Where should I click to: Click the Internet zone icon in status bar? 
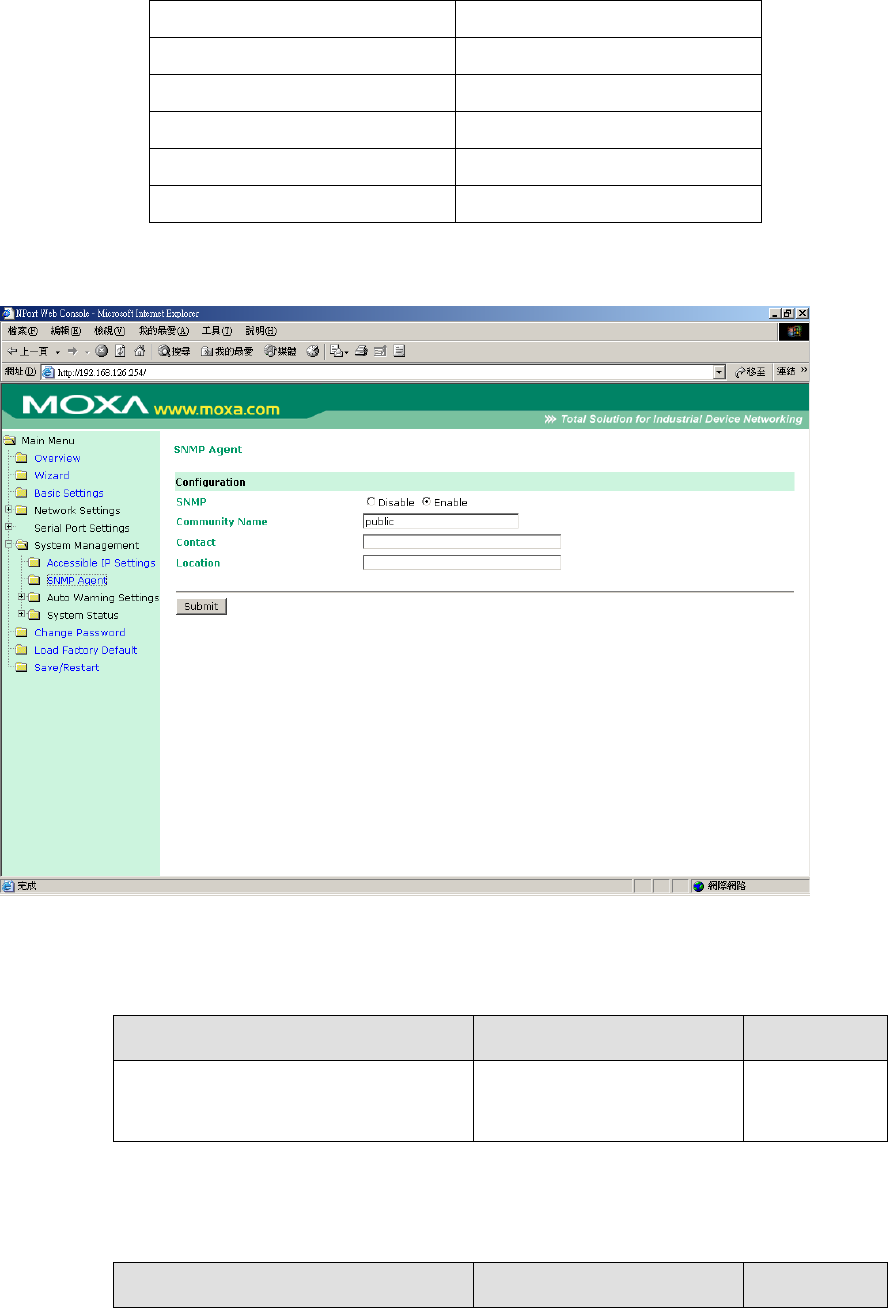point(698,886)
